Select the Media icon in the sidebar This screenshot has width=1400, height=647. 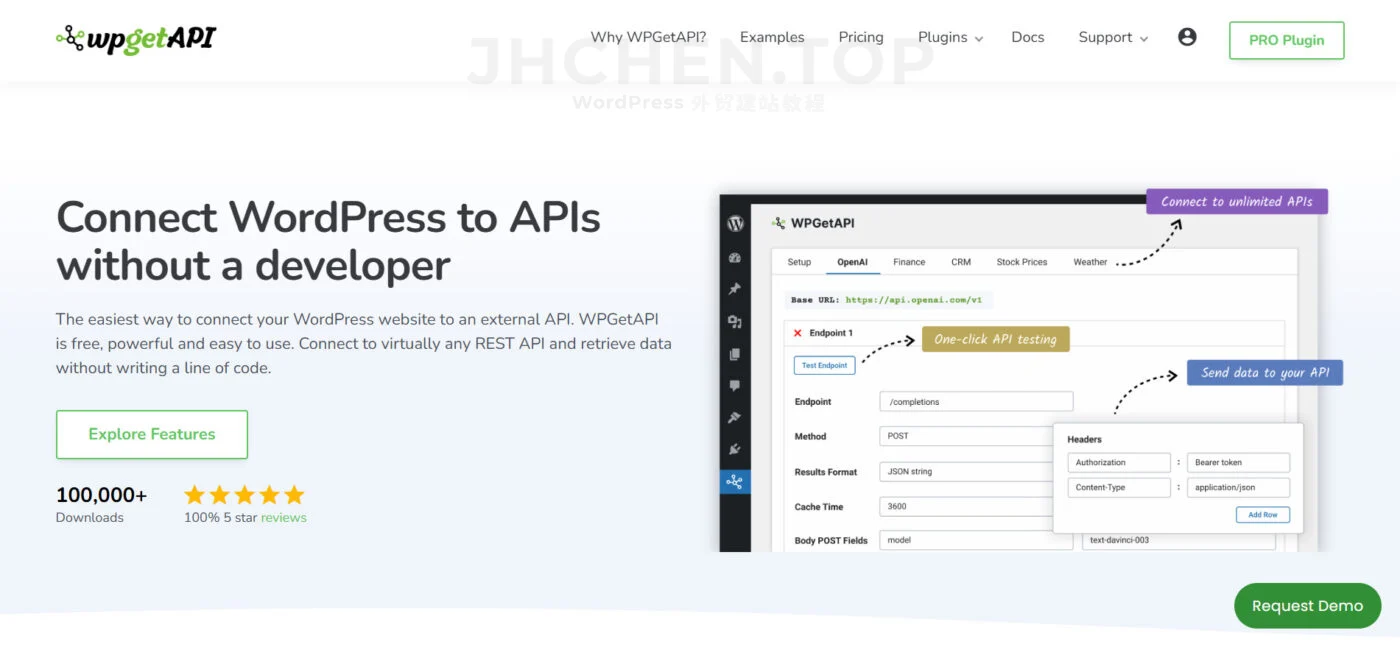coord(735,322)
